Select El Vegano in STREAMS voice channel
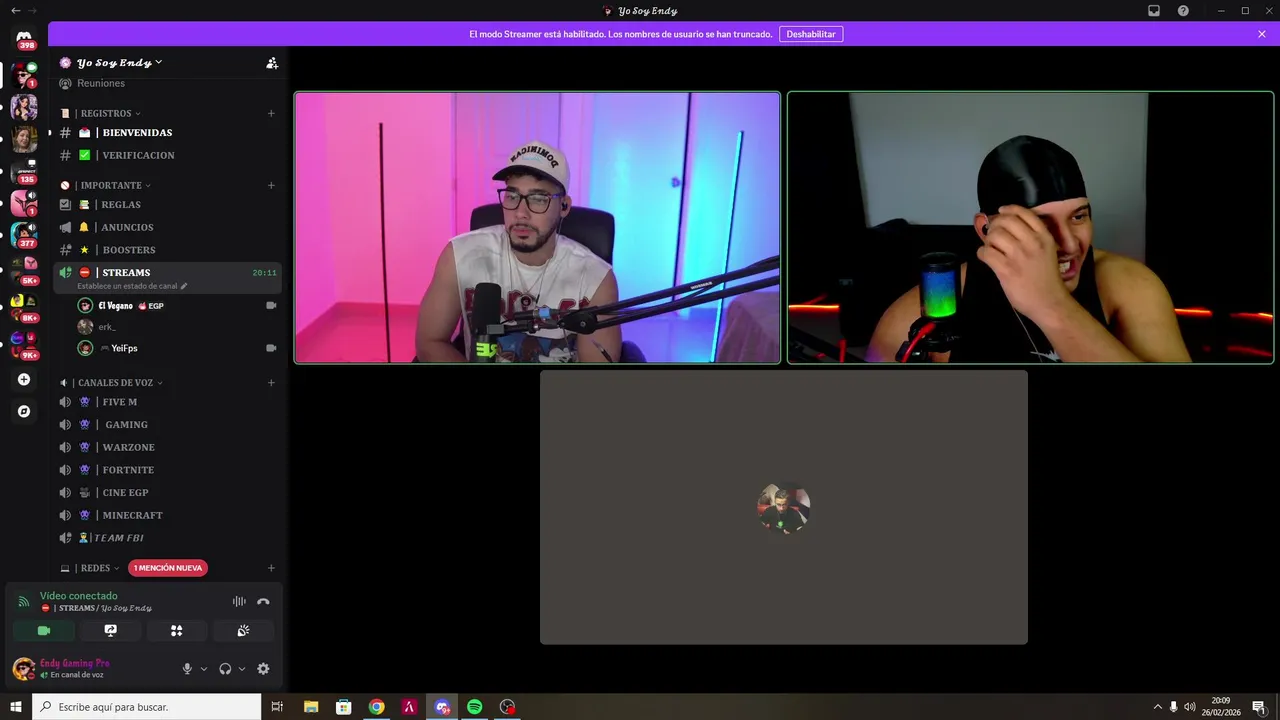Screen dimensions: 1280x720 pos(176,305)
